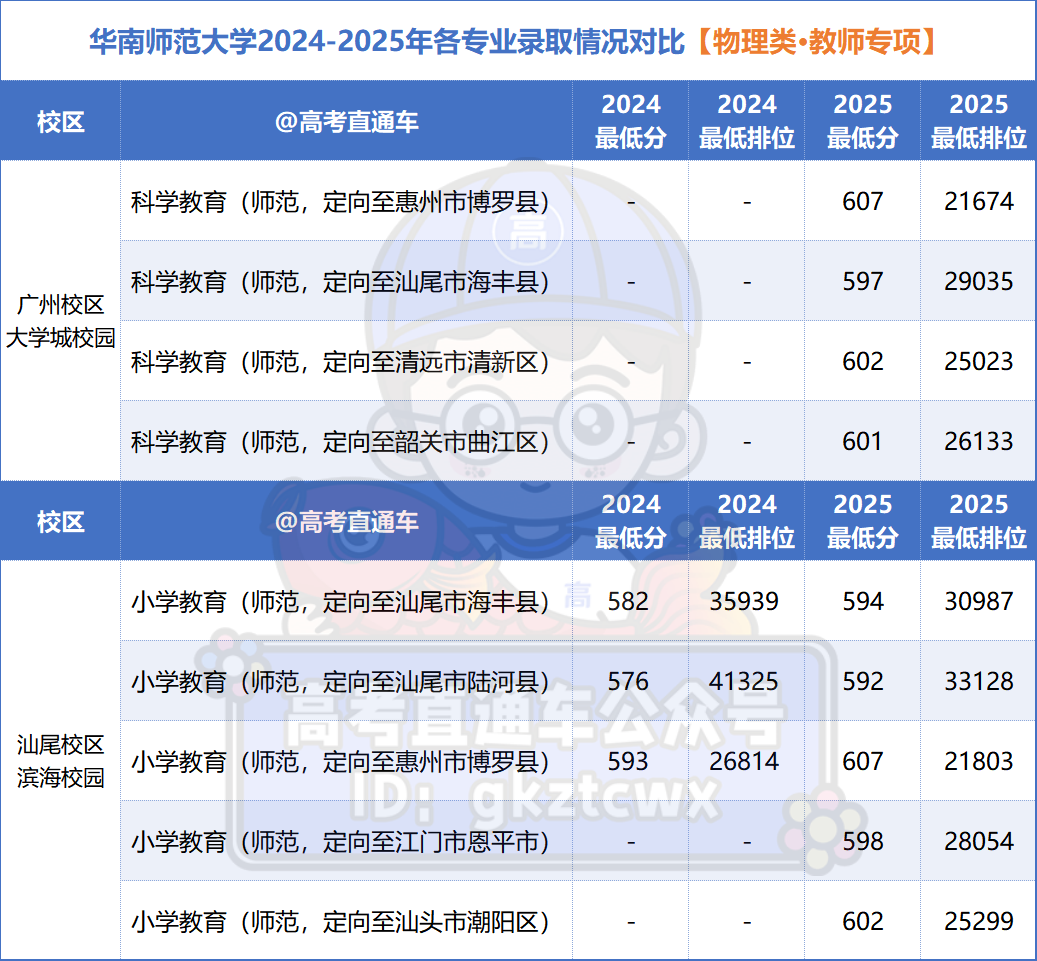Select the 2024 rank 41325
This screenshot has height=961, width=1037.
744,681
